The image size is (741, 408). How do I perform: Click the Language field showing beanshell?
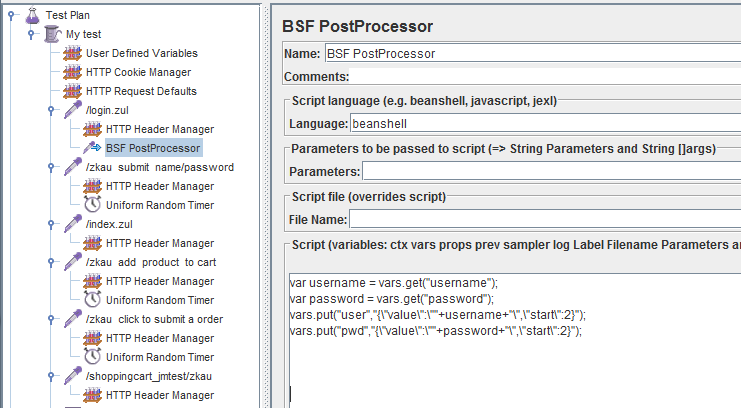[x=545, y=123]
